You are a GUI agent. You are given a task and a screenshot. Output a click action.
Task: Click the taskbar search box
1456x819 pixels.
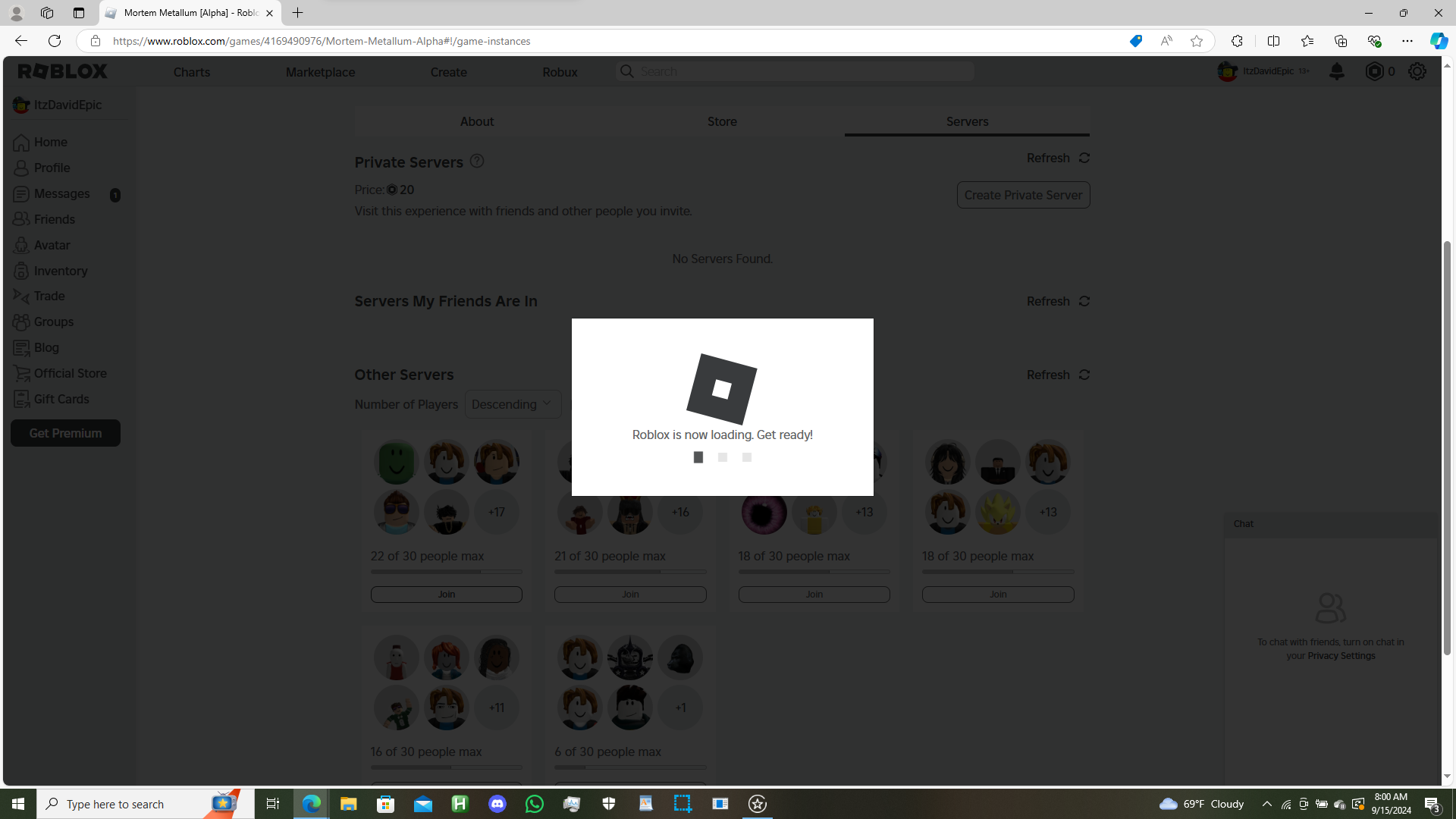(x=146, y=804)
